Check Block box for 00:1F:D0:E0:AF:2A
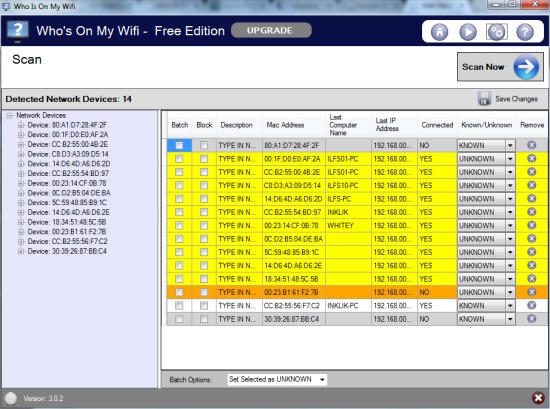550x409 pixels. coord(204,159)
